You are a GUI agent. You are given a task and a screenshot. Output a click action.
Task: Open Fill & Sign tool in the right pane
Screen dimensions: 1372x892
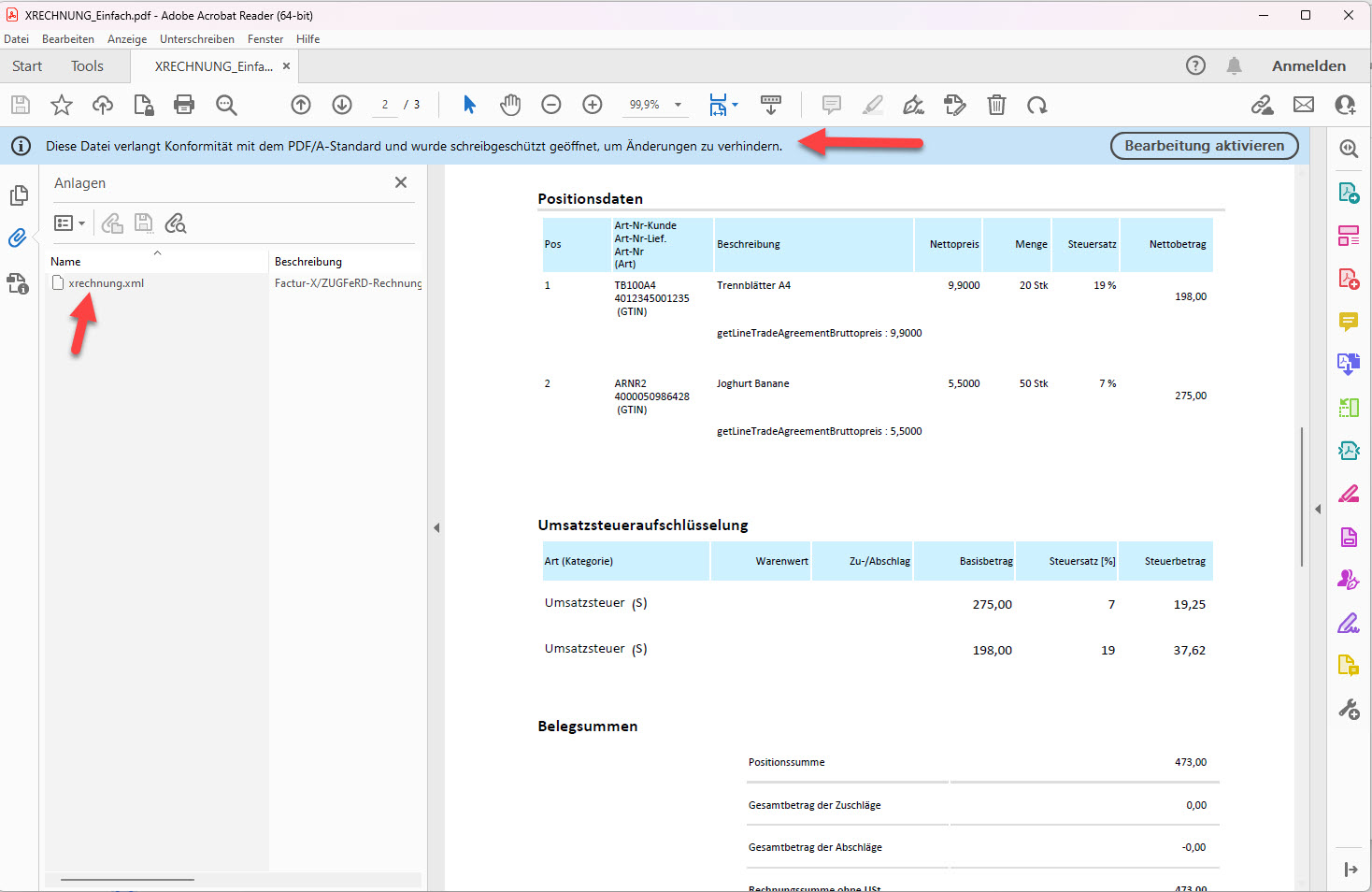pyautogui.click(x=1349, y=623)
